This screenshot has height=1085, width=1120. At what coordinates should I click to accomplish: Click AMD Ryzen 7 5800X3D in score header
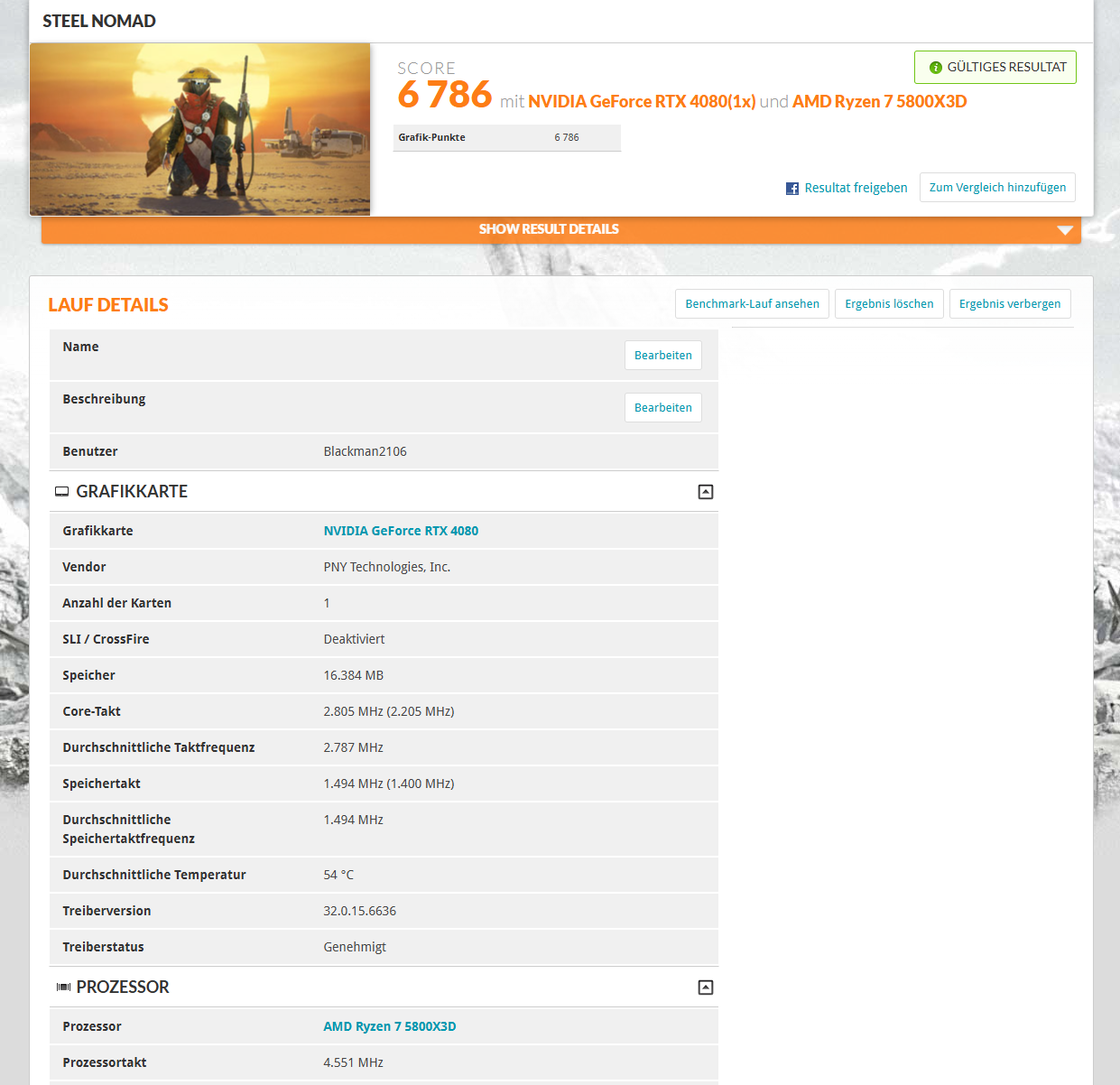(880, 102)
